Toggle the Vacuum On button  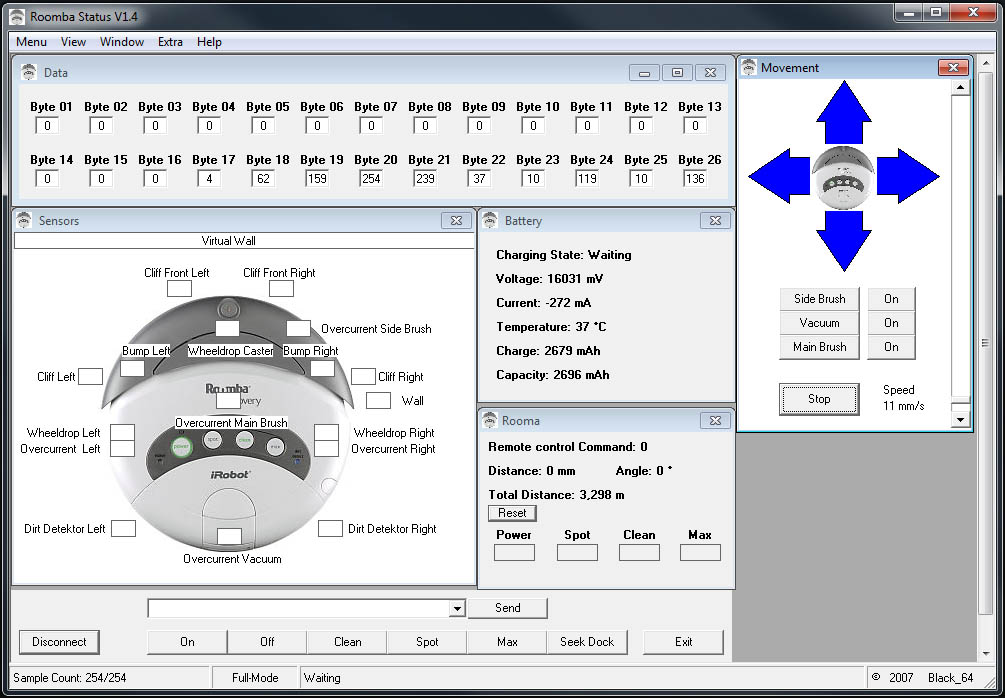click(891, 323)
